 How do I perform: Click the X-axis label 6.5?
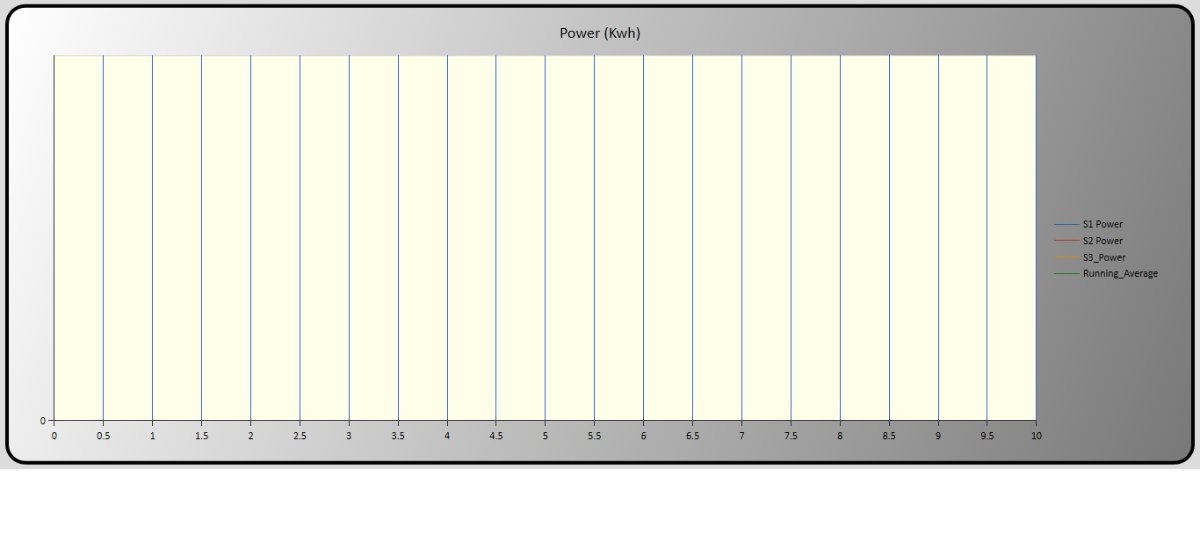692,437
